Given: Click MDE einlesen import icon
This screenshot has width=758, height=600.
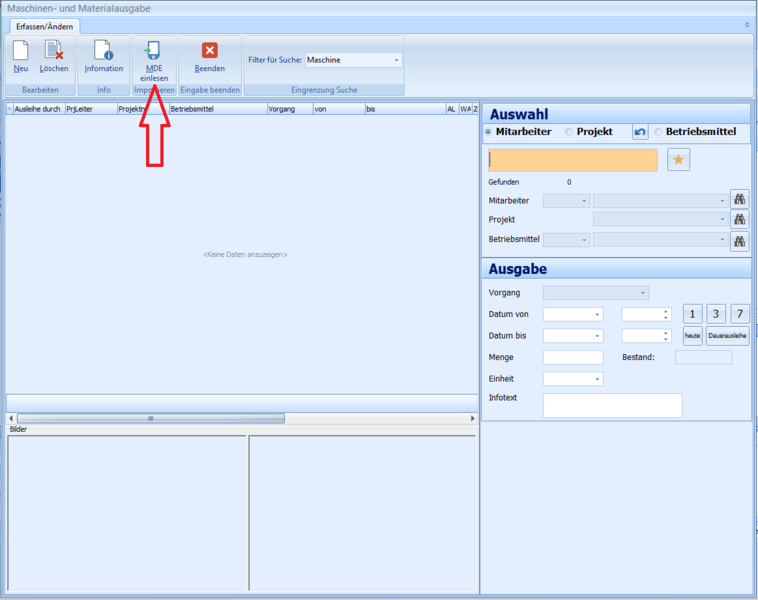Looking at the screenshot, I should (153, 51).
